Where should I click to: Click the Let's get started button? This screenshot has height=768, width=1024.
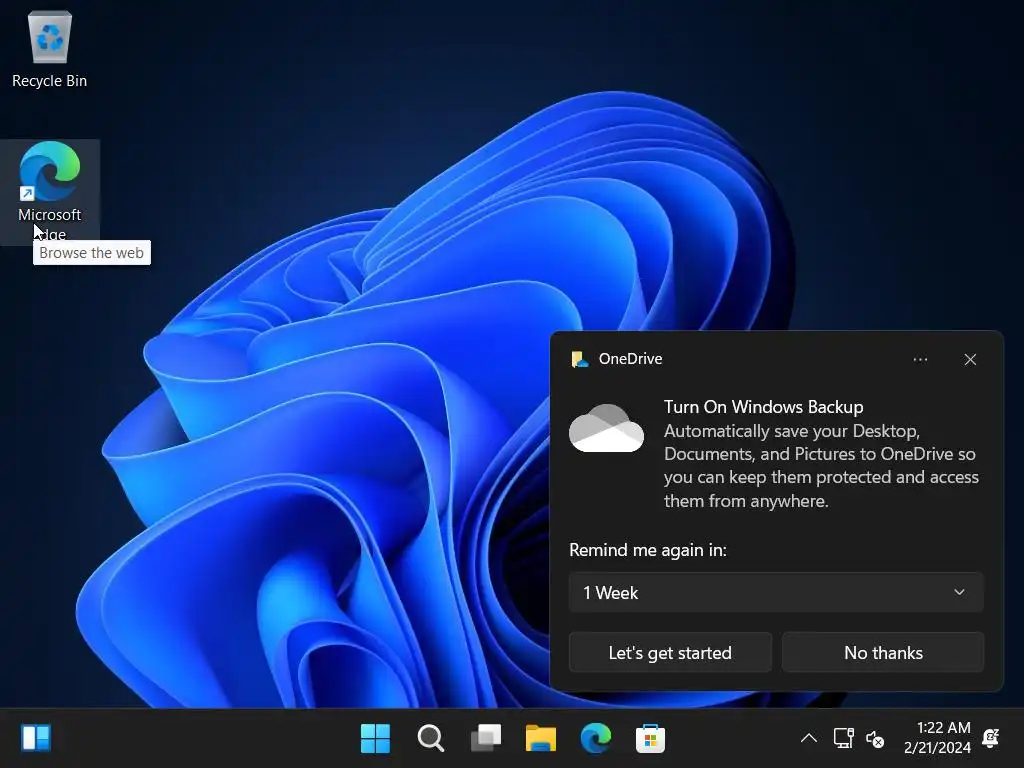click(670, 652)
